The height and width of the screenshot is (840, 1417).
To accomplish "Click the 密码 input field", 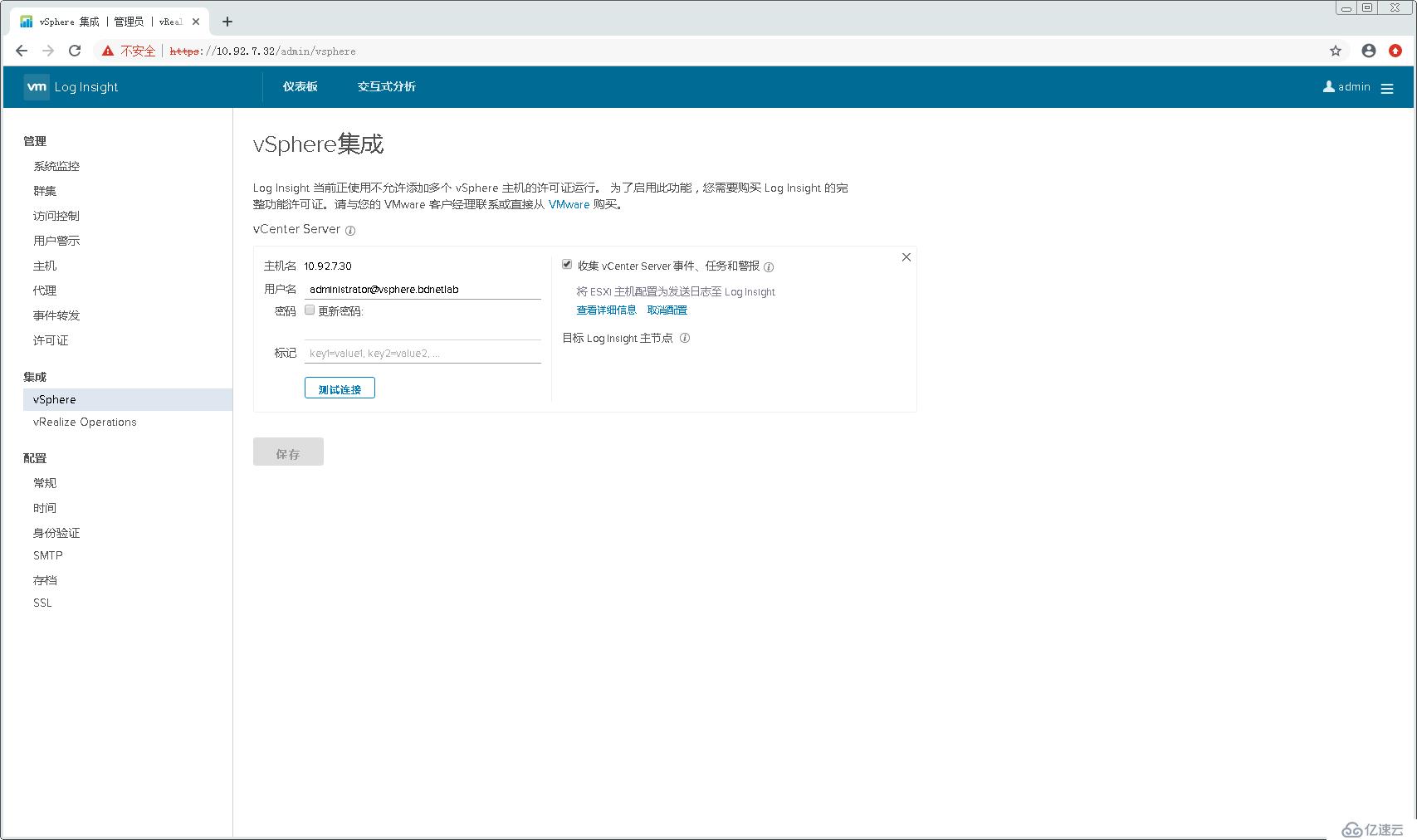I will (423, 330).
